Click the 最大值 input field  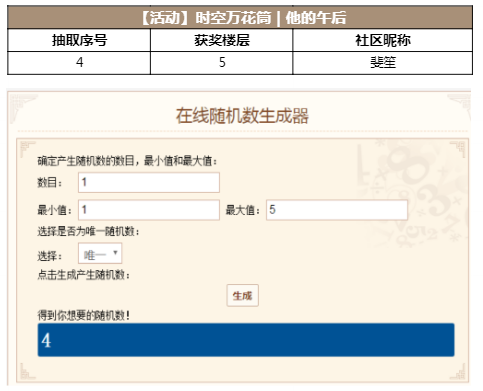[337, 210]
